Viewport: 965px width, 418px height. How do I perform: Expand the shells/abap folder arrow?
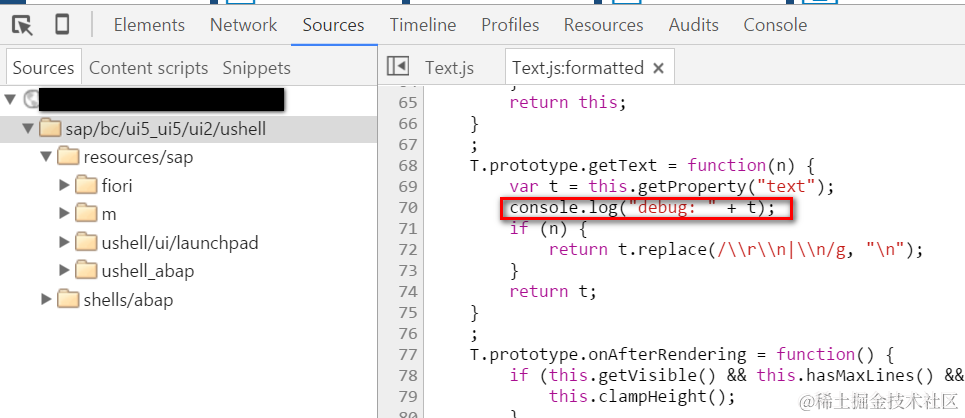coord(46,300)
